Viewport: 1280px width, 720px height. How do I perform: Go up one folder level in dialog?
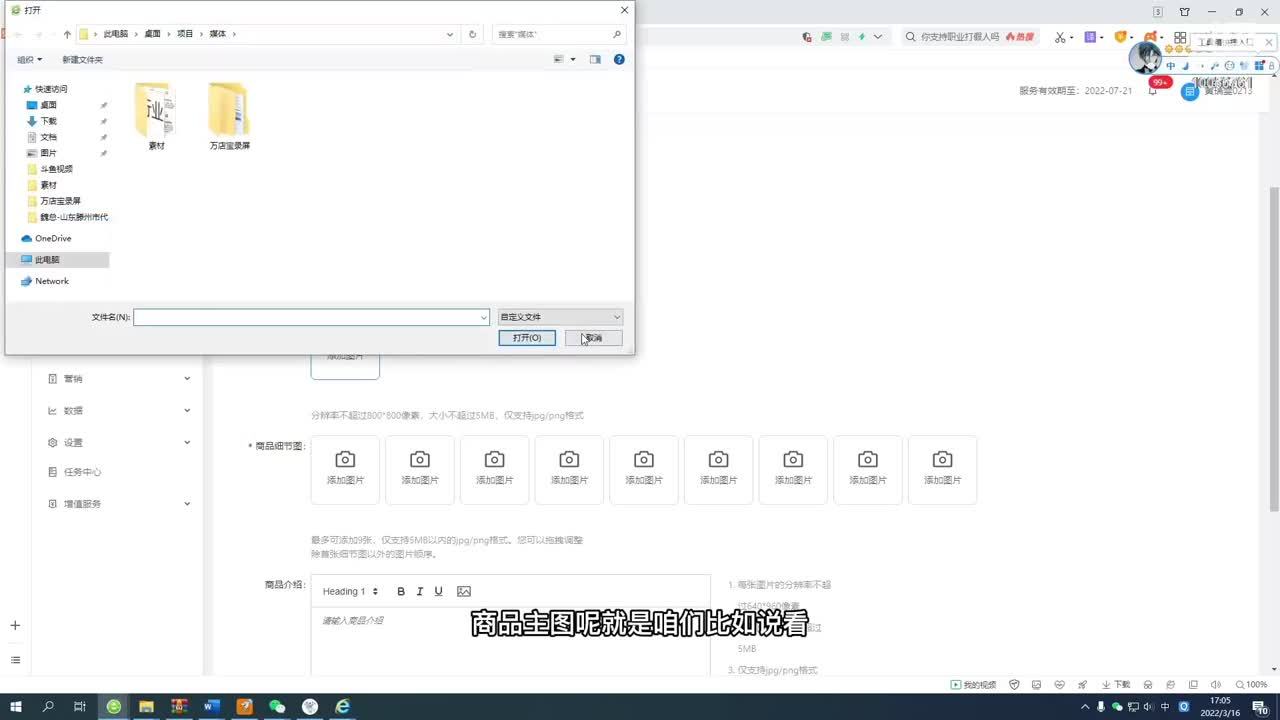pos(67,34)
